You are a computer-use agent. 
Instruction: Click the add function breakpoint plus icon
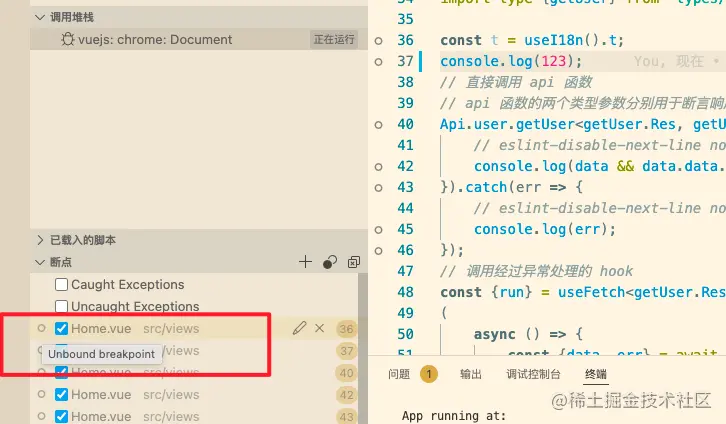click(306, 262)
